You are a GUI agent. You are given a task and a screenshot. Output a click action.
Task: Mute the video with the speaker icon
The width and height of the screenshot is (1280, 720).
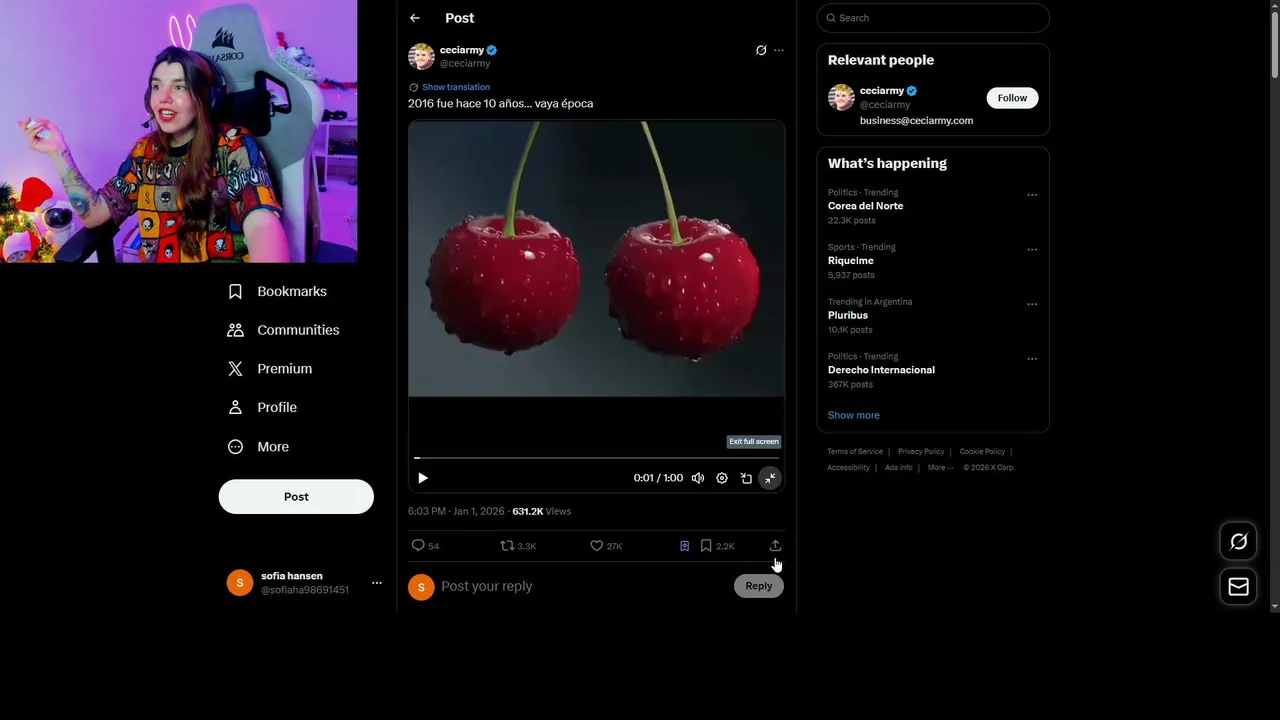click(698, 478)
